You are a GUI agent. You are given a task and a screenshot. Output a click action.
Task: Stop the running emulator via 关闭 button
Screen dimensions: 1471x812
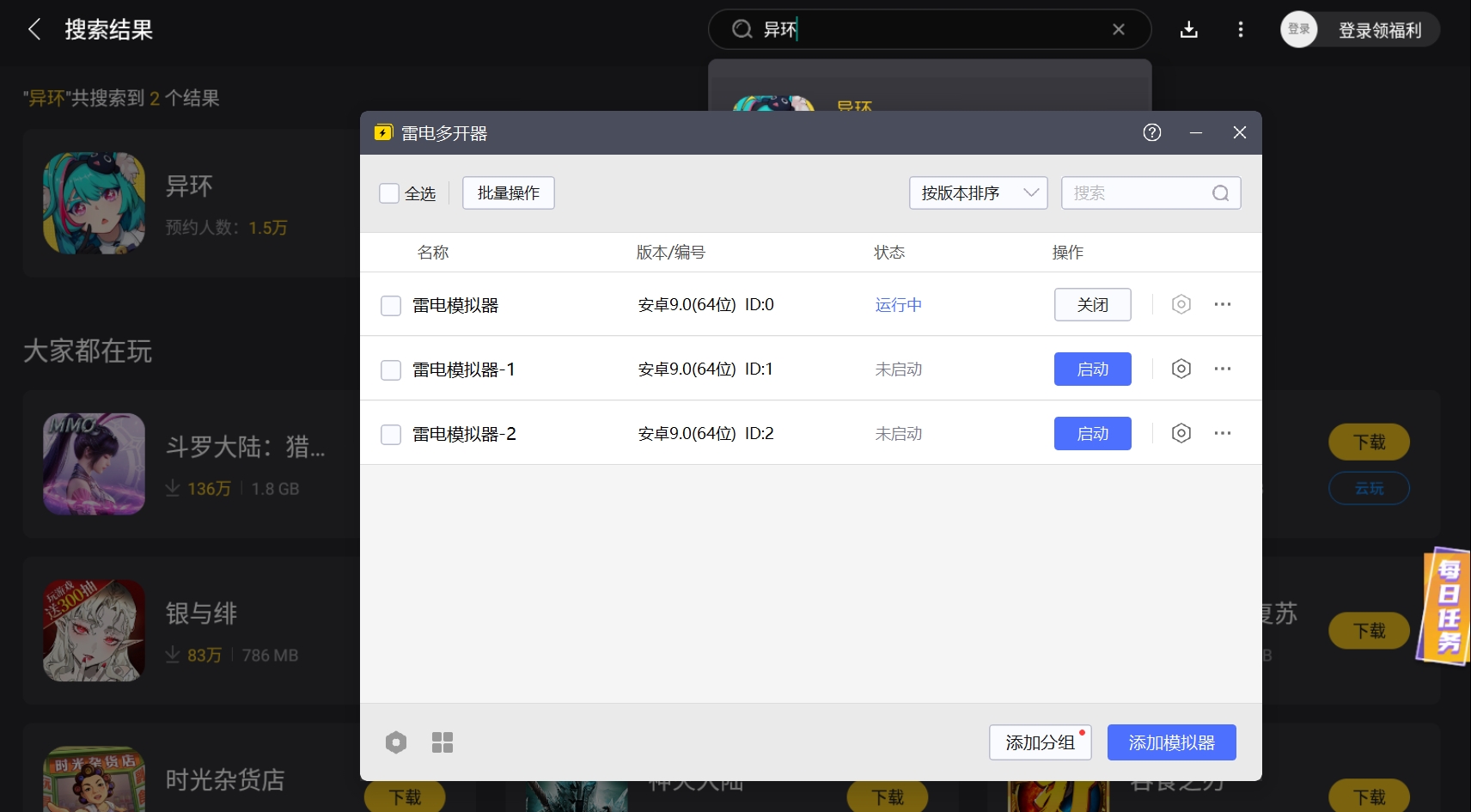click(1092, 304)
